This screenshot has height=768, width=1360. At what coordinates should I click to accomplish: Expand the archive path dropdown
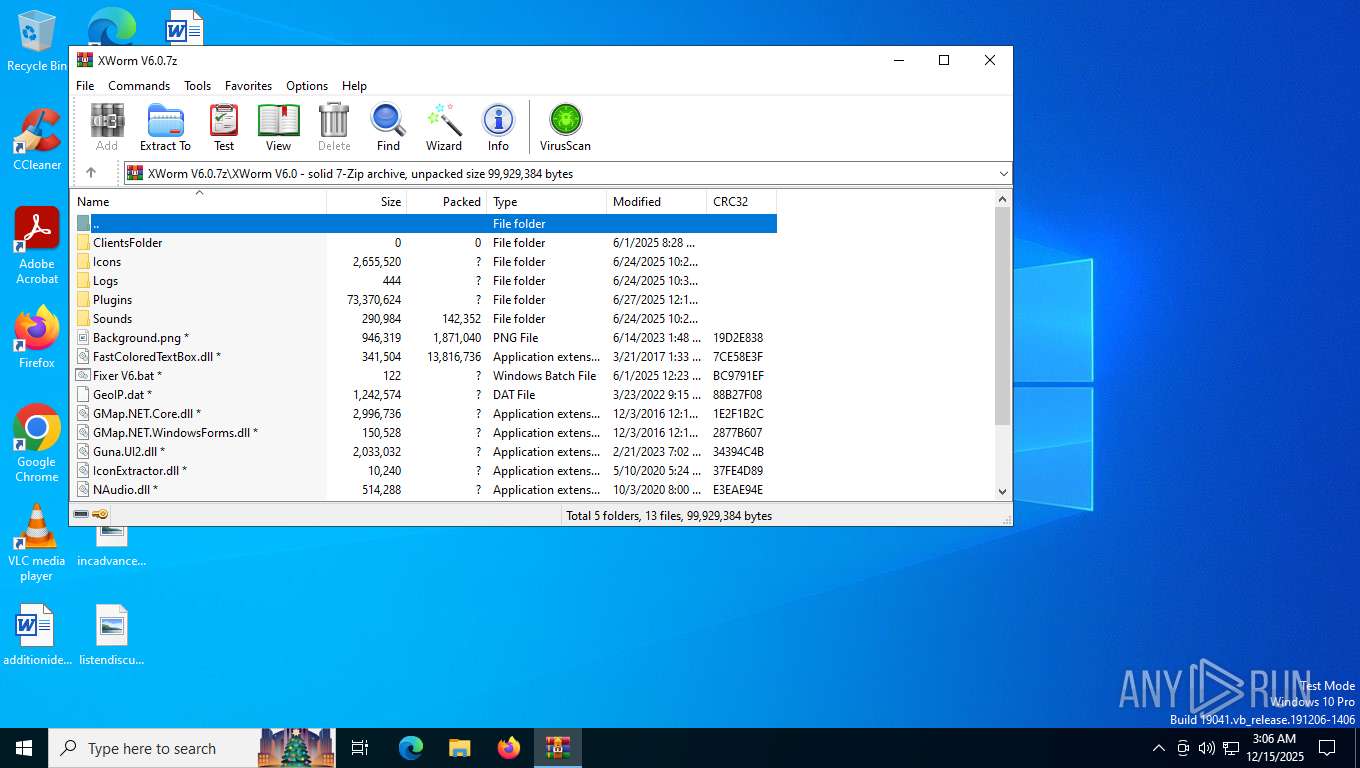click(1003, 173)
